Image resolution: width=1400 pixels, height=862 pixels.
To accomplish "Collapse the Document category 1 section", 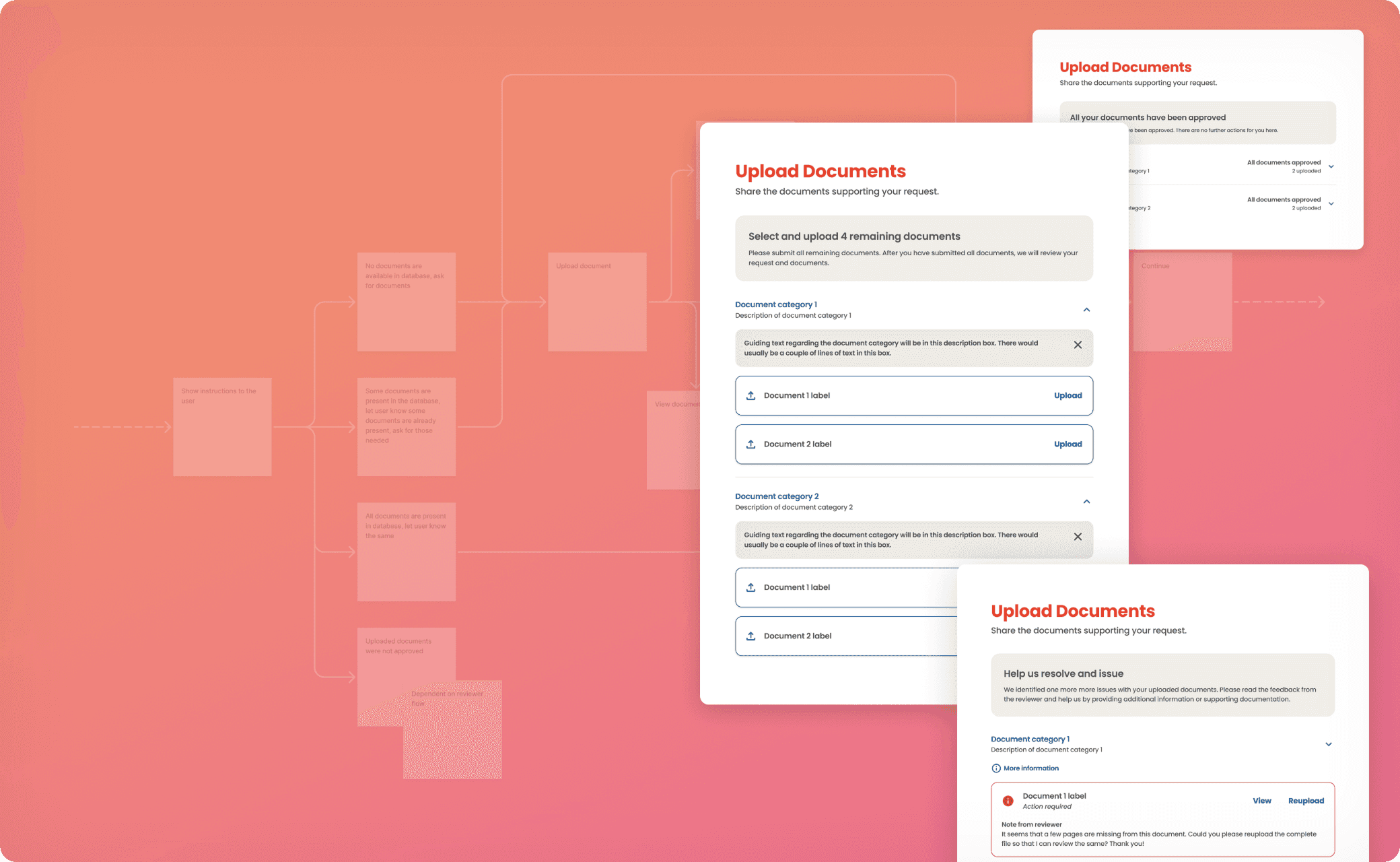I will click(x=1086, y=310).
